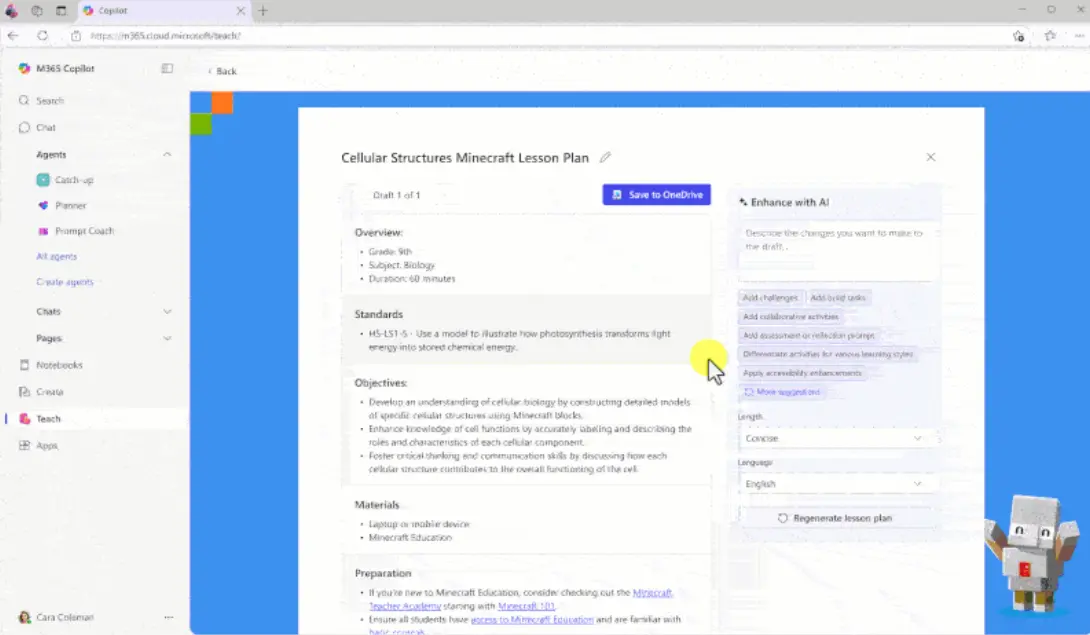Click Differentiate activities for learning styles chip

(828, 354)
